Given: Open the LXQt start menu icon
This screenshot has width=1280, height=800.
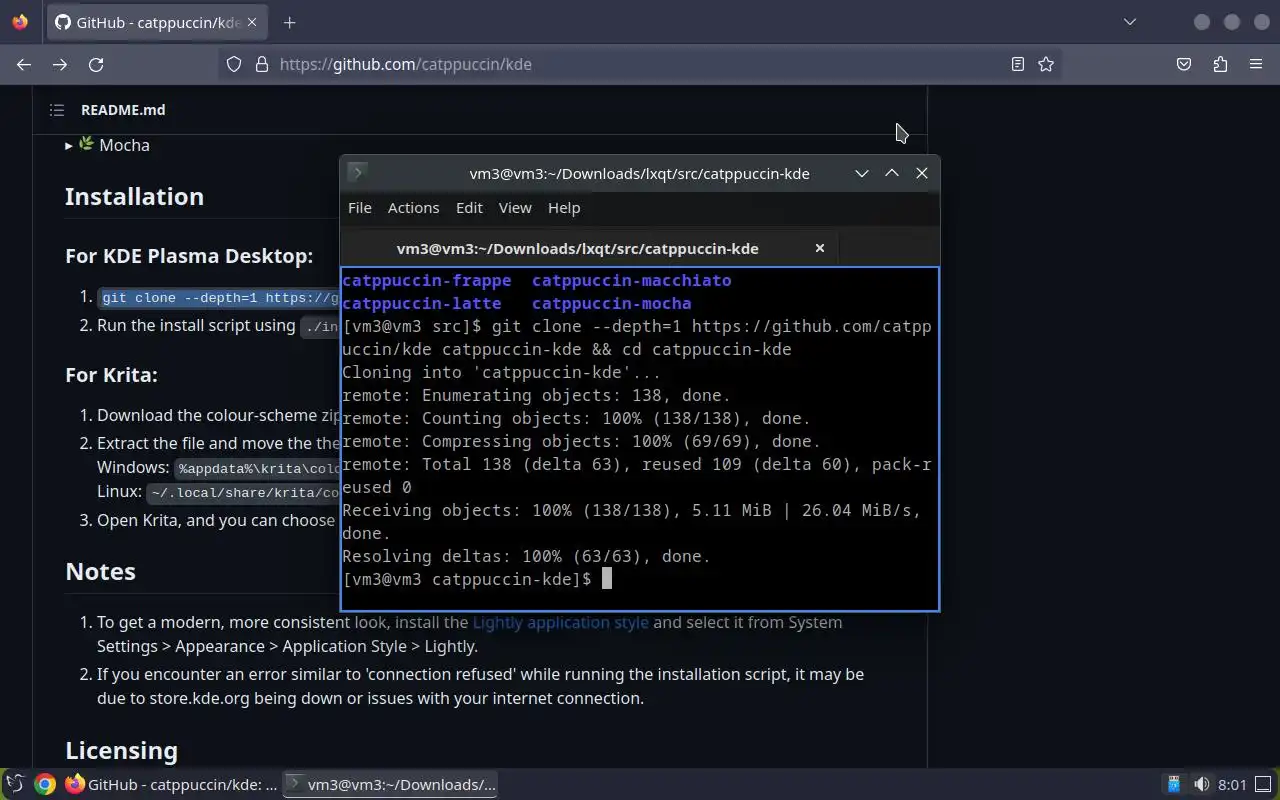Looking at the screenshot, I should 14,784.
